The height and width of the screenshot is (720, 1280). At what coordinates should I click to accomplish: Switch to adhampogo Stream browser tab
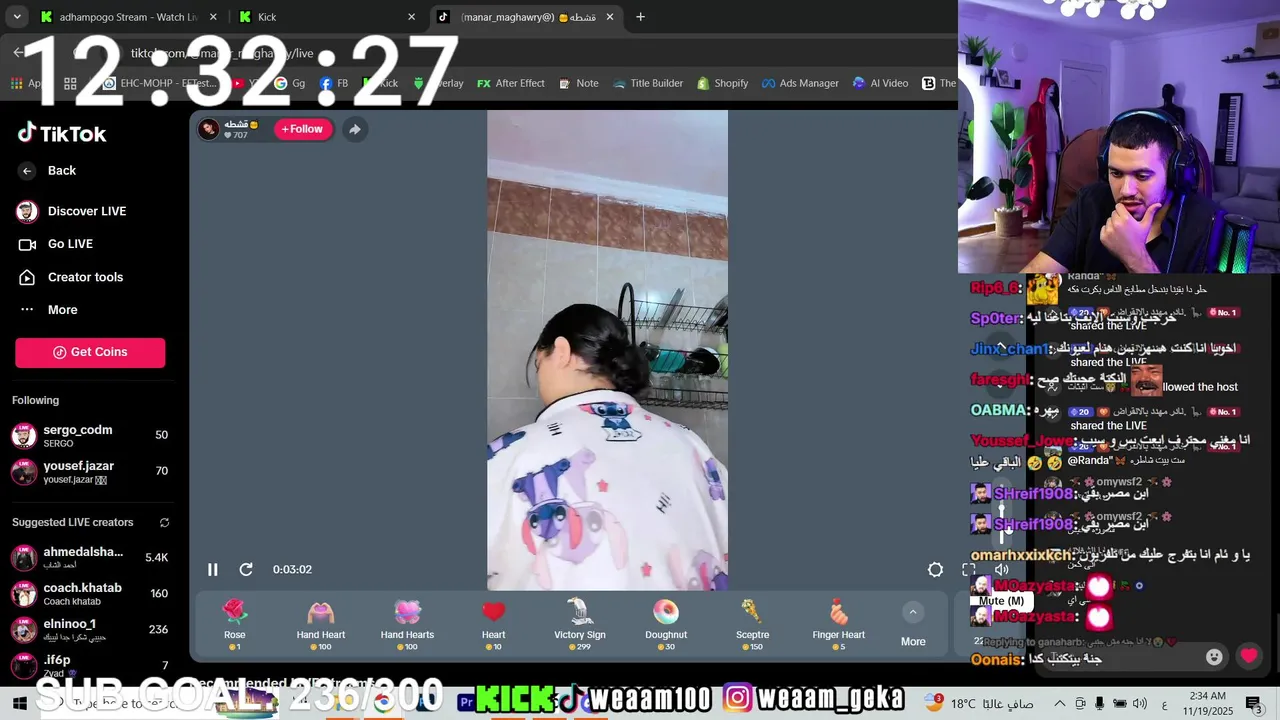(x=118, y=17)
